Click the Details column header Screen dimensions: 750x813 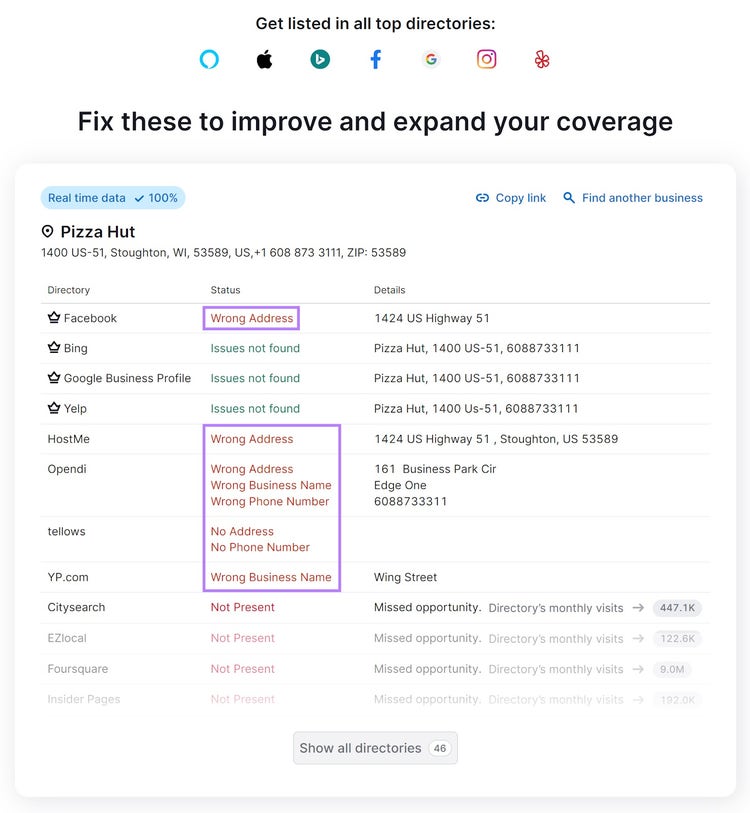390,290
